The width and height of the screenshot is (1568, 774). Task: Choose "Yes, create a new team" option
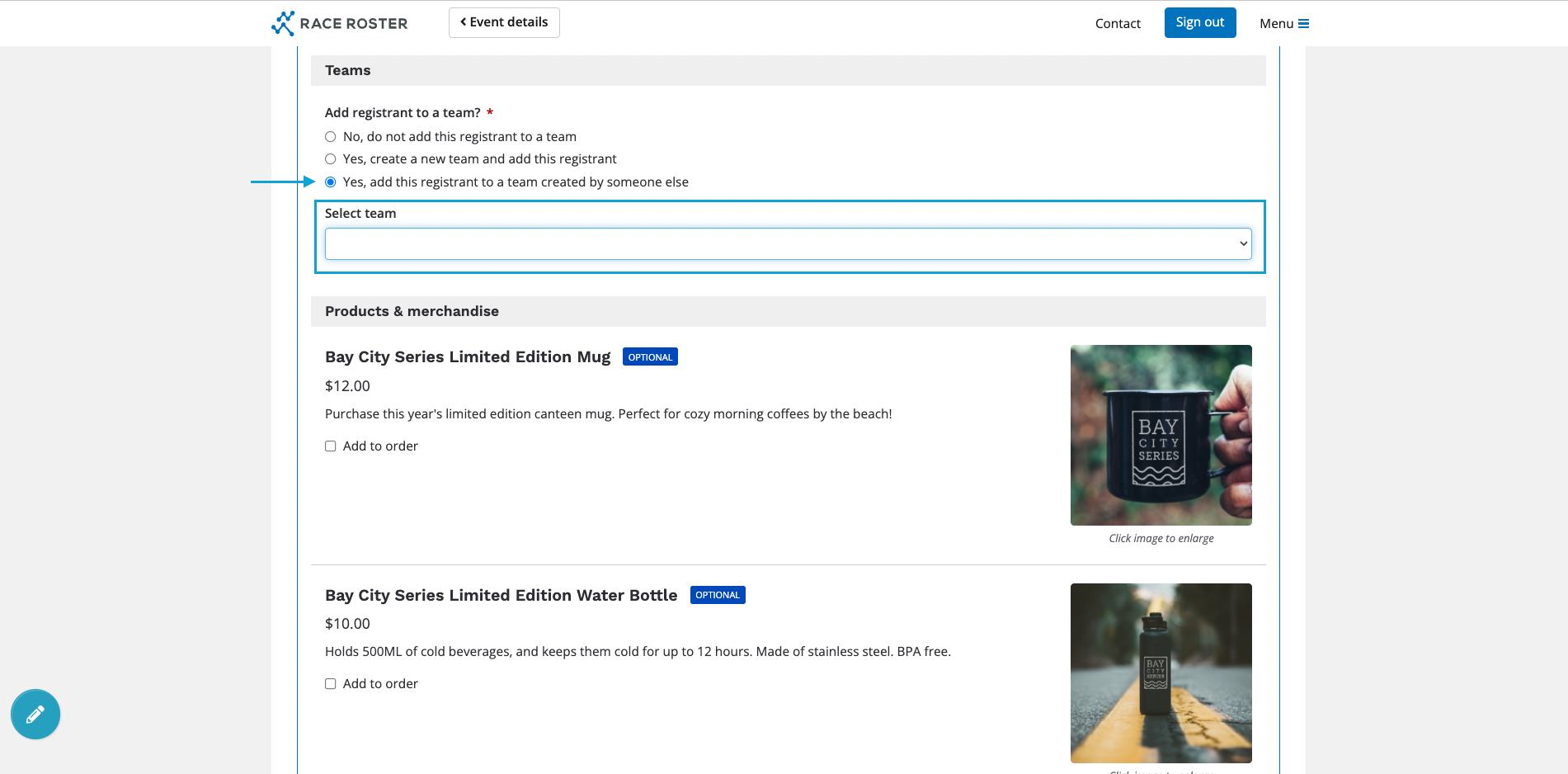click(331, 159)
